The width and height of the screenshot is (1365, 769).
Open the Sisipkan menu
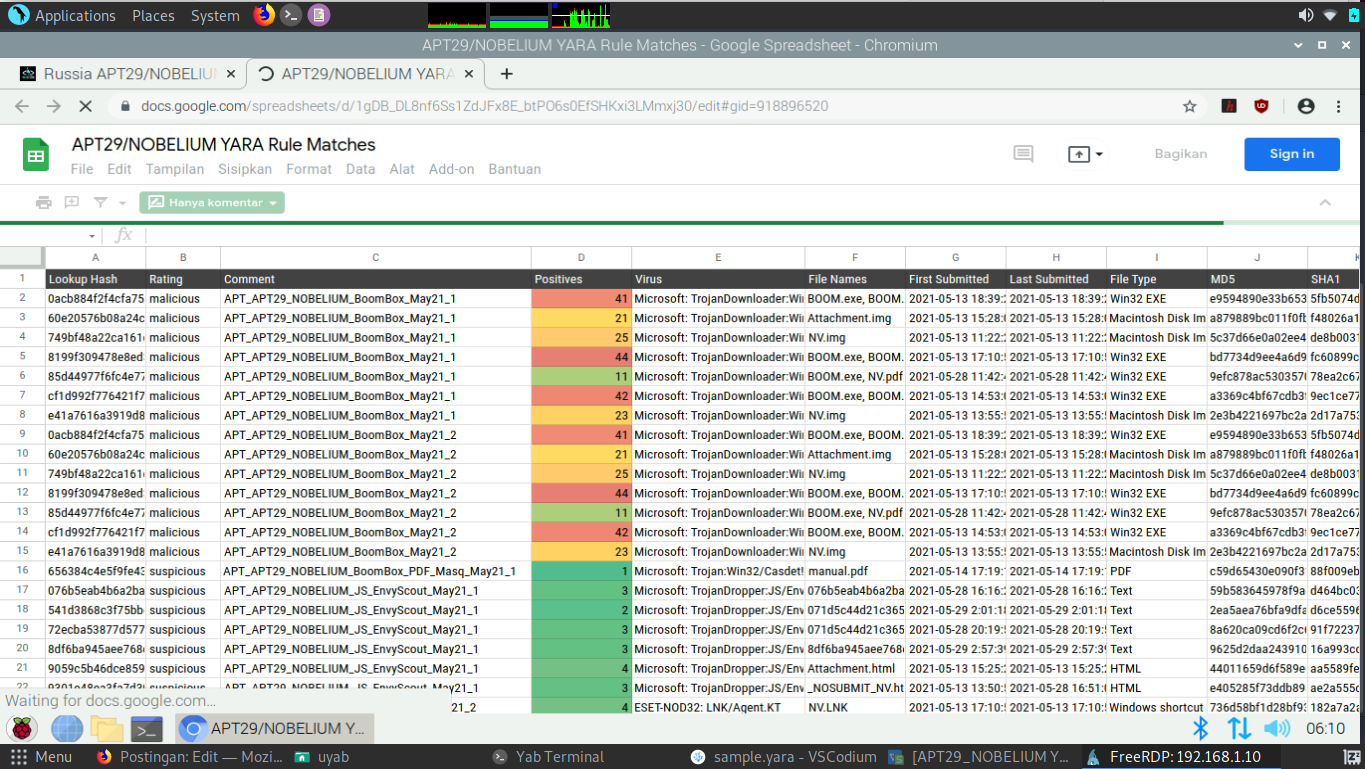[245, 169]
